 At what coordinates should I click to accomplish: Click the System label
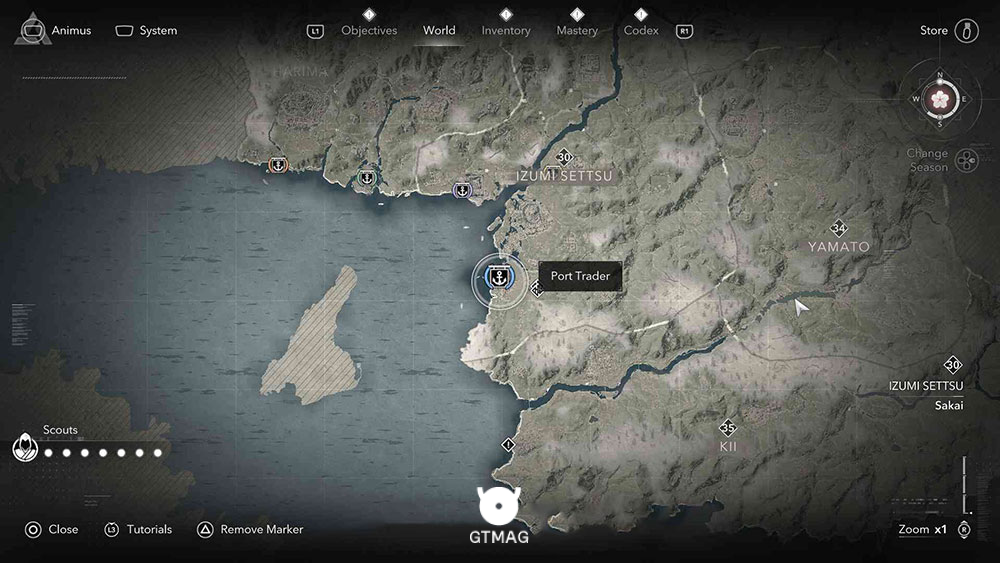(158, 31)
